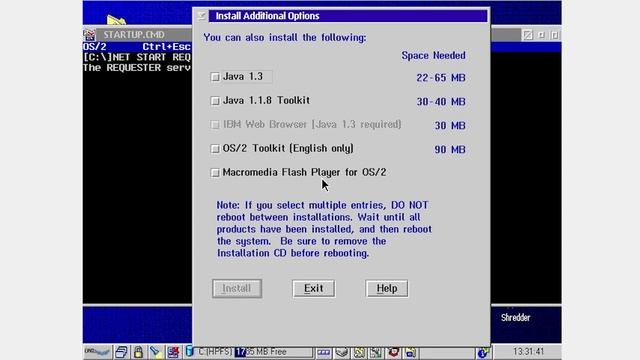
Task: Toggle Macromedia Flash Player for OS/2 checkbox
Action: click(215, 173)
